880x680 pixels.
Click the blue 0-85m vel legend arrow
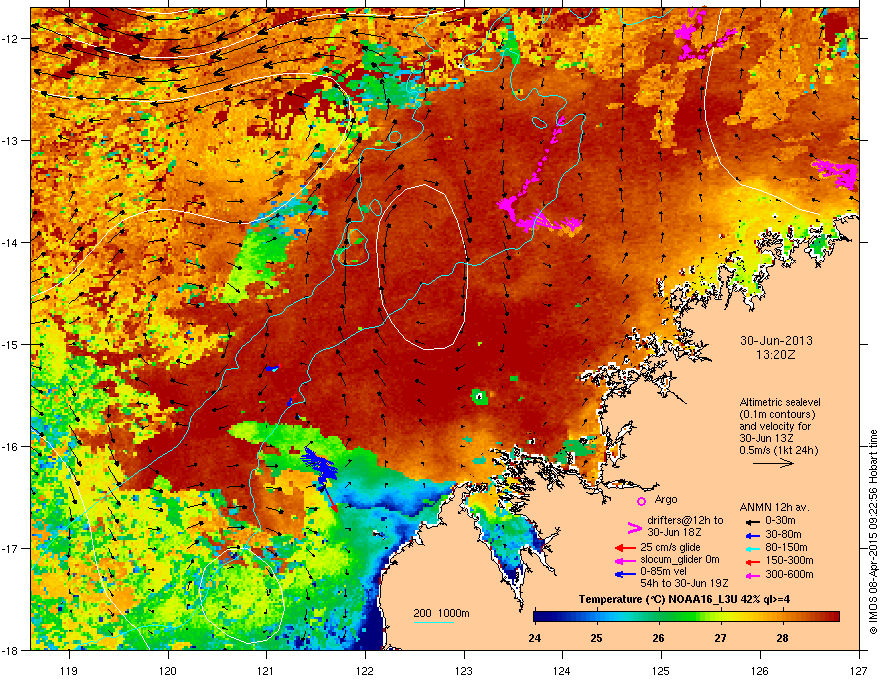click(x=625, y=573)
